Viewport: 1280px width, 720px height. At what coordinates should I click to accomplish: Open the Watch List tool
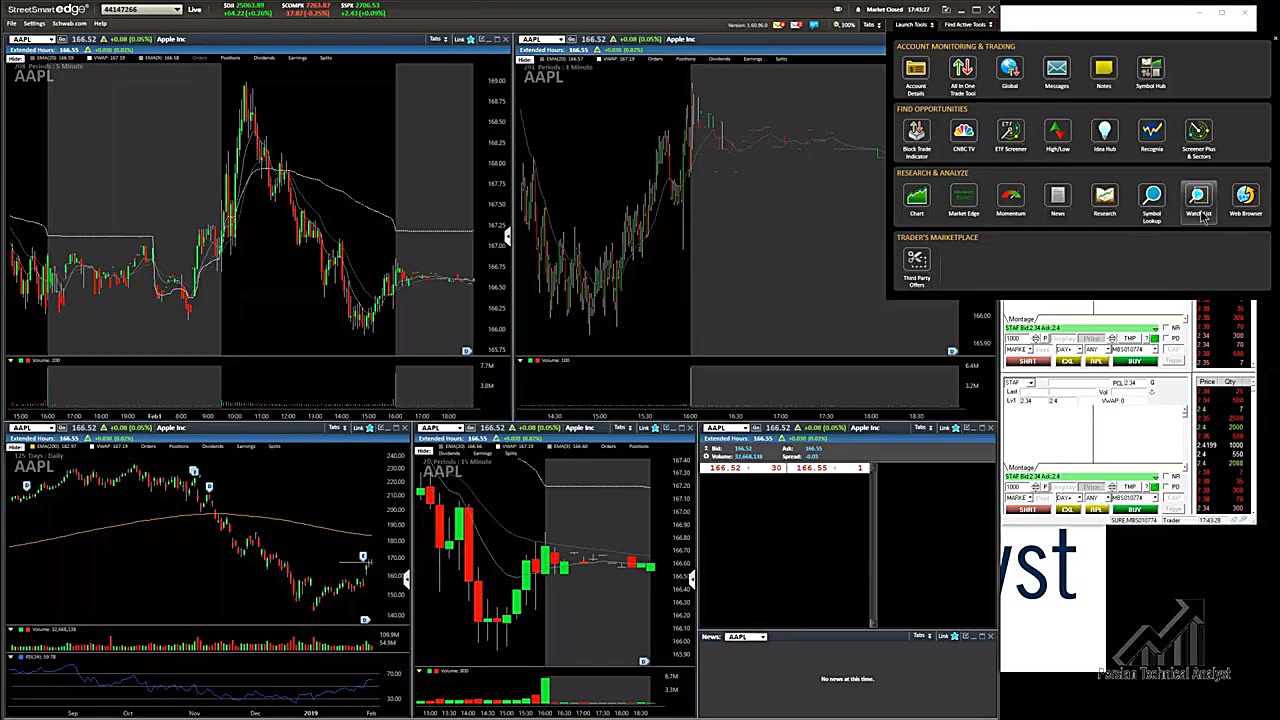(x=1198, y=200)
